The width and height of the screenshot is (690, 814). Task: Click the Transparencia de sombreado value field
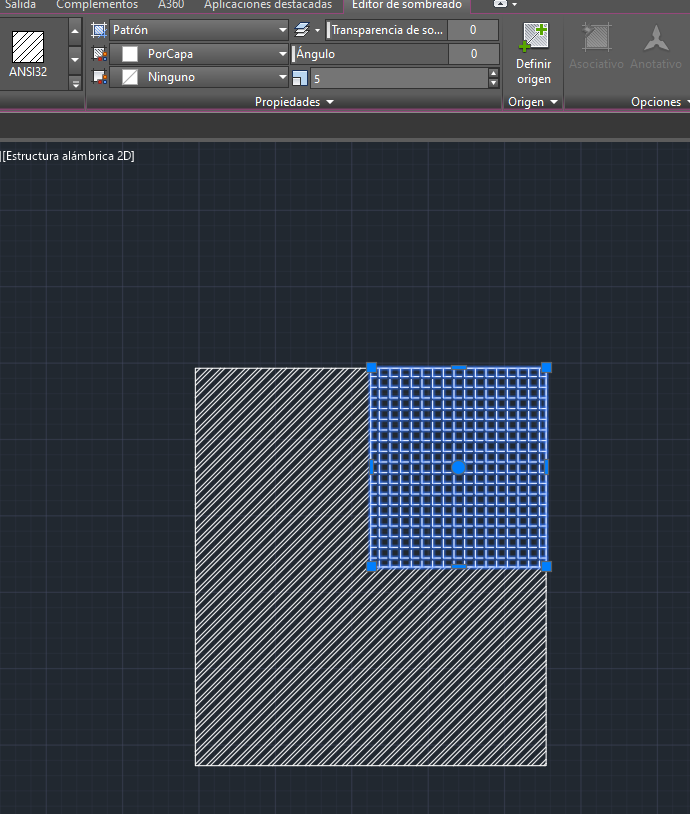click(x=472, y=30)
